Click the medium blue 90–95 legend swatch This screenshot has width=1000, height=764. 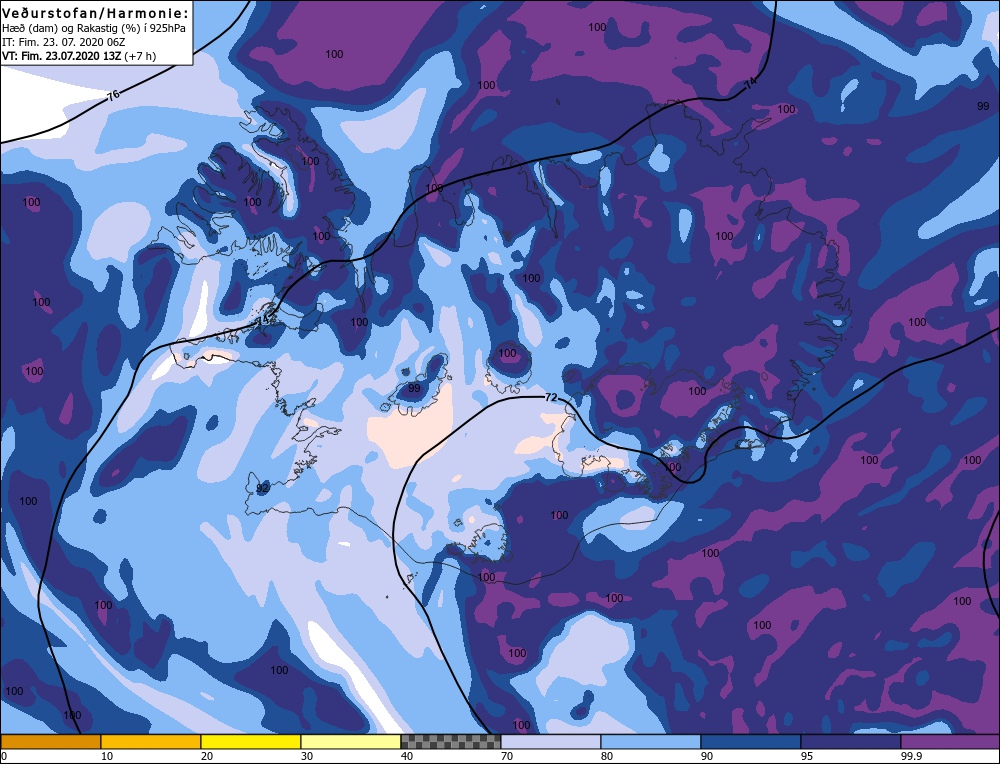tap(751, 741)
